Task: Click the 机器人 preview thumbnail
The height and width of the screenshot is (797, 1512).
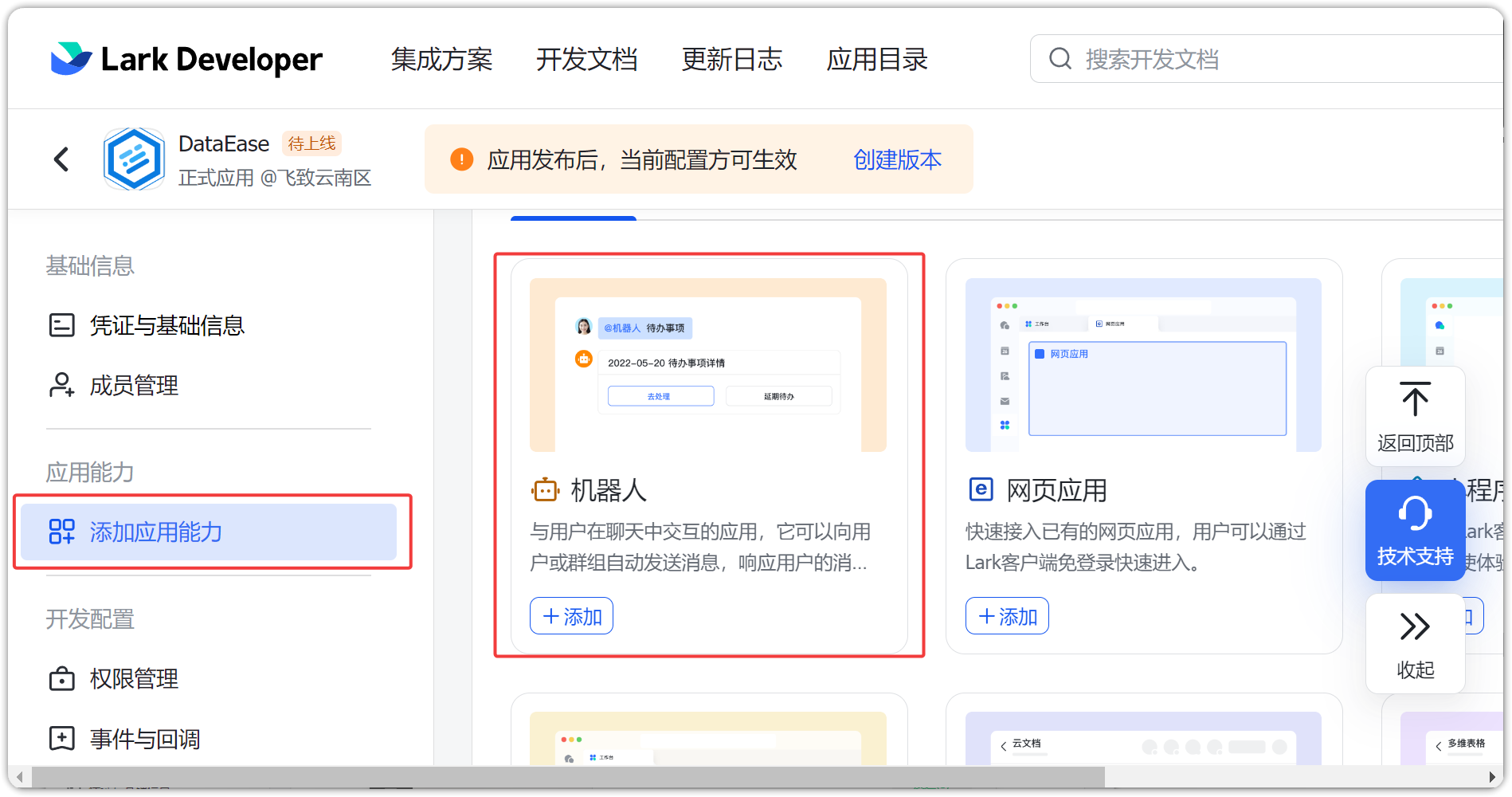Action: tap(708, 365)
